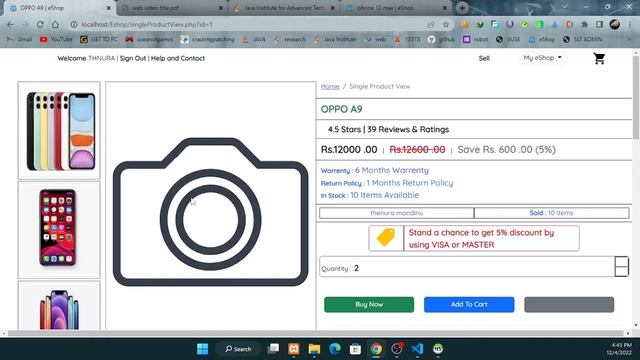640x360 pixels.
Task: Open Google Chrome from the taskbar
Action: tap(376, 349)
